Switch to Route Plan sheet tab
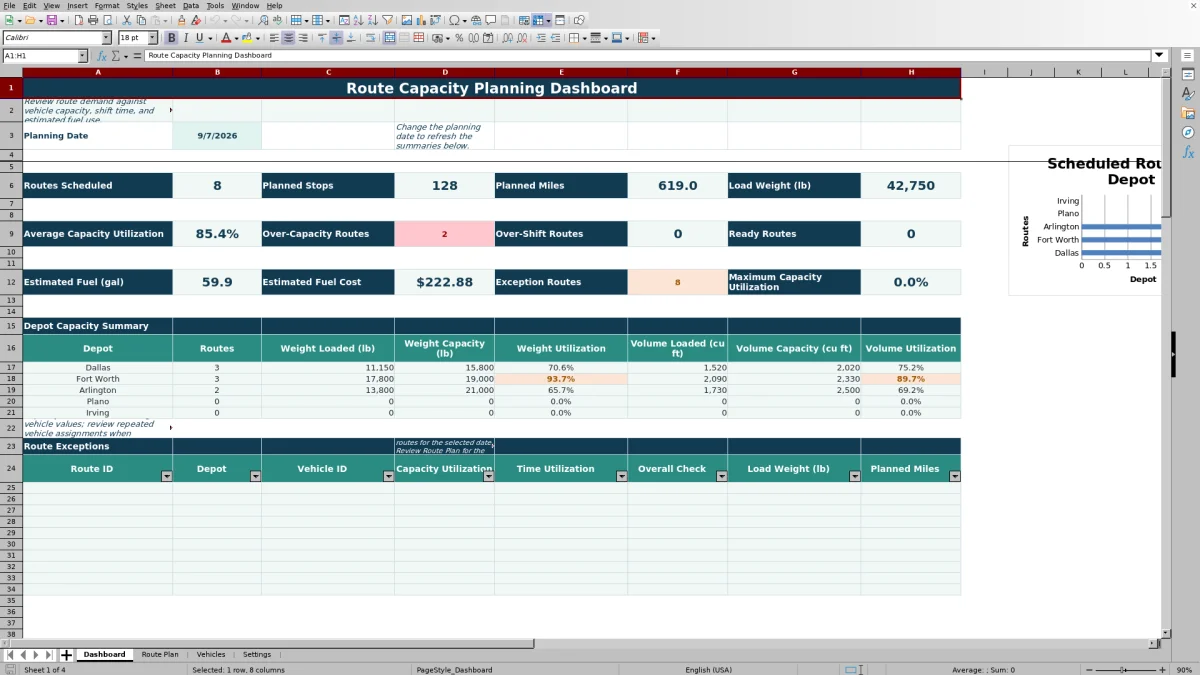Screen dimensions: 1200x675 click(x=160, y=655)
